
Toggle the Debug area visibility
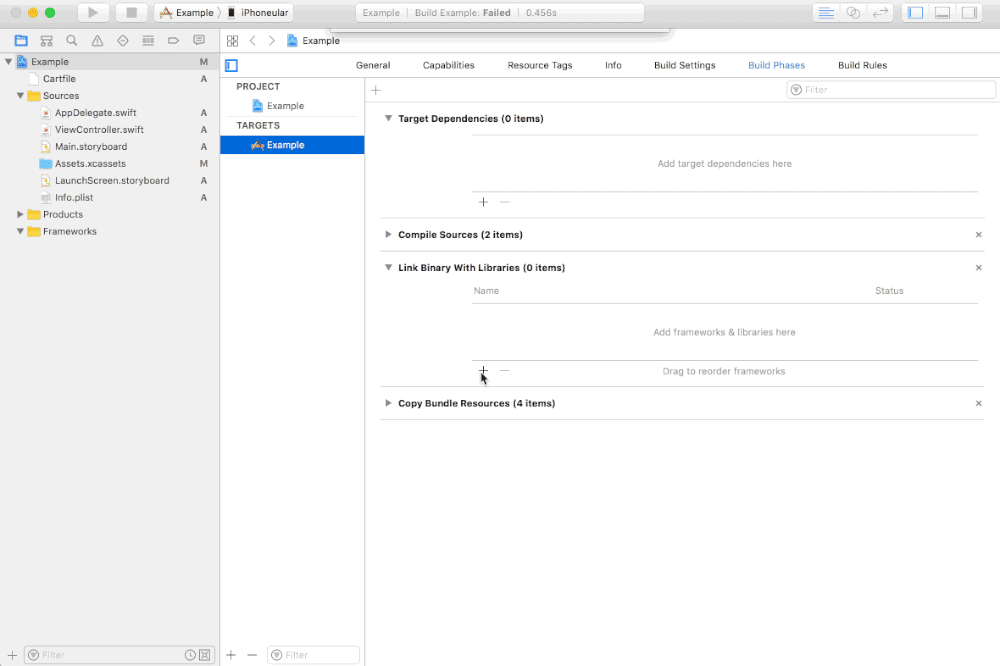[943, 13]
